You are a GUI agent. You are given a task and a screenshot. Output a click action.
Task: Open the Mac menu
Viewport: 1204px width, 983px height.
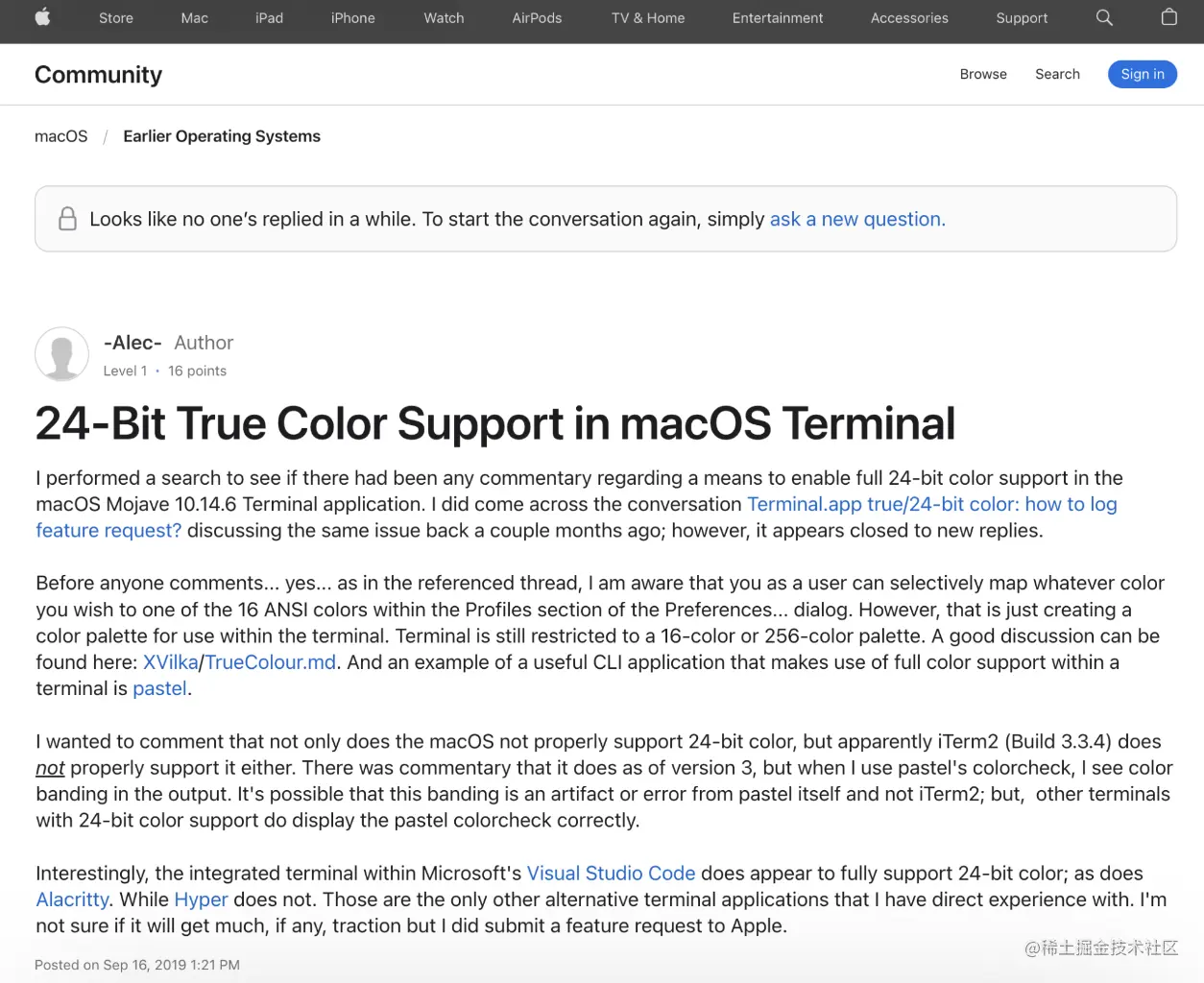click(x=194, y=18)
